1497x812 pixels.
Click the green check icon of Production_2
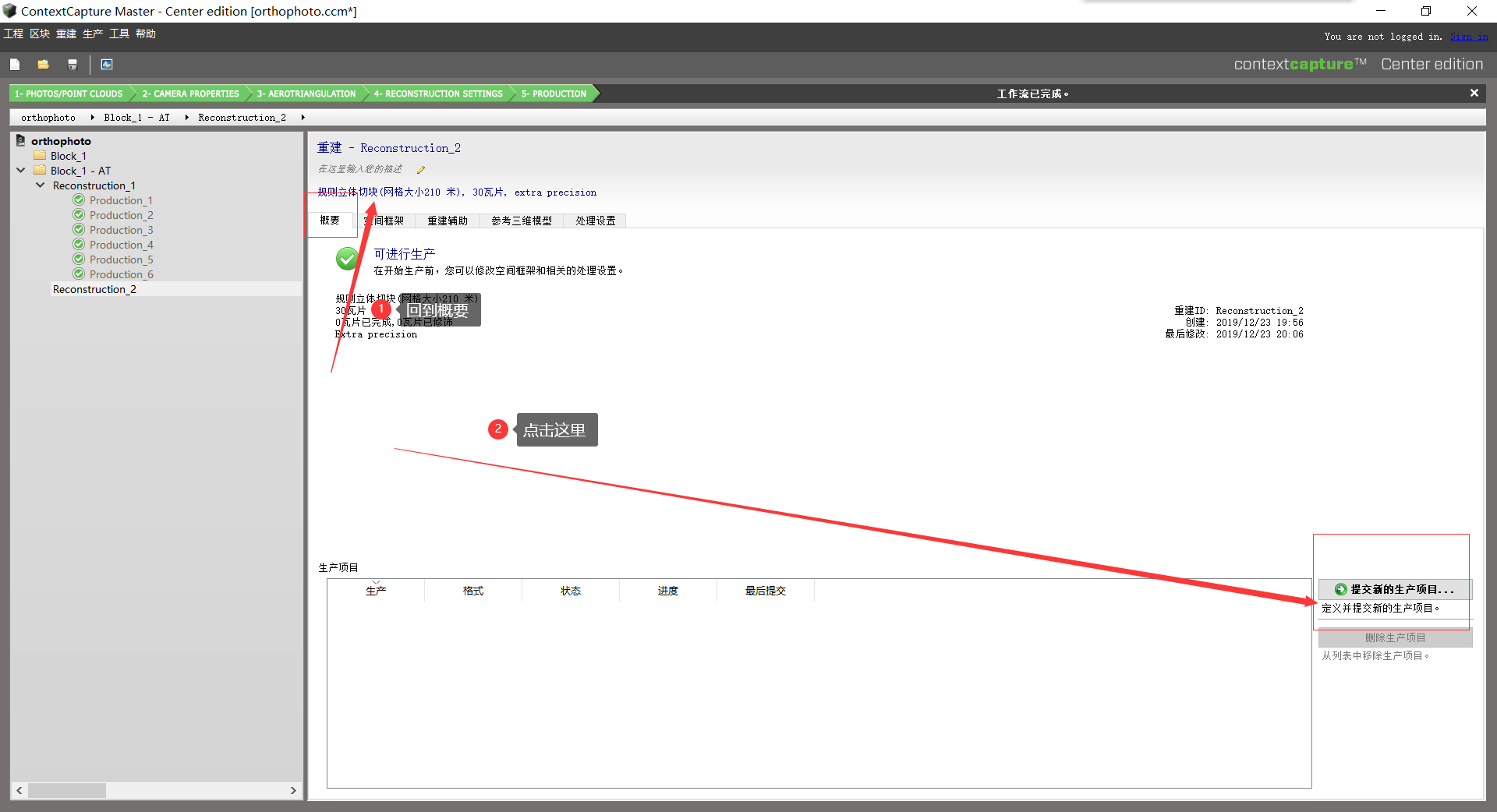click(79, 215)
